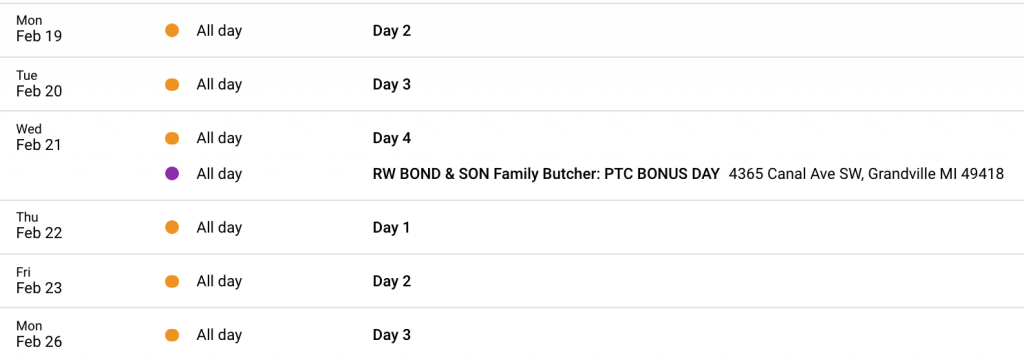Screen dimensions: 1024x362
Task: Open the Day 2 event on Feb 19
Action: point(392,31)
